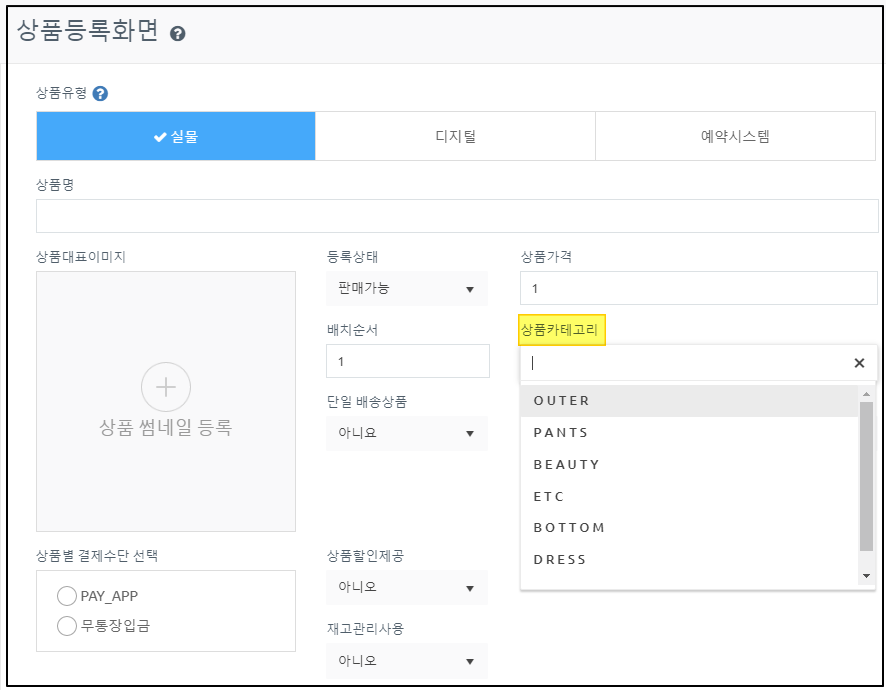
Task: Choose OUTER from the category list
Action: (562, 401)
